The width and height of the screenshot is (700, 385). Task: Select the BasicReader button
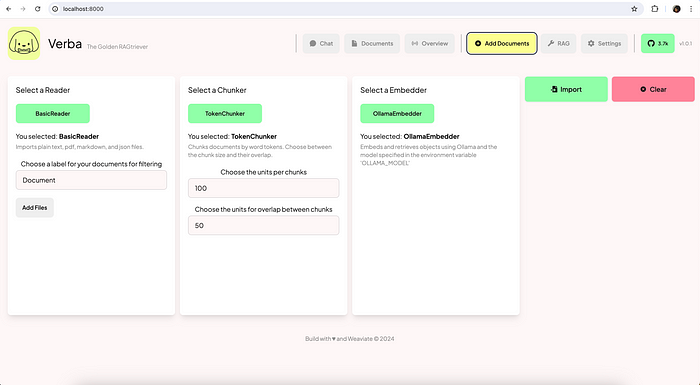tap(53, 113)
